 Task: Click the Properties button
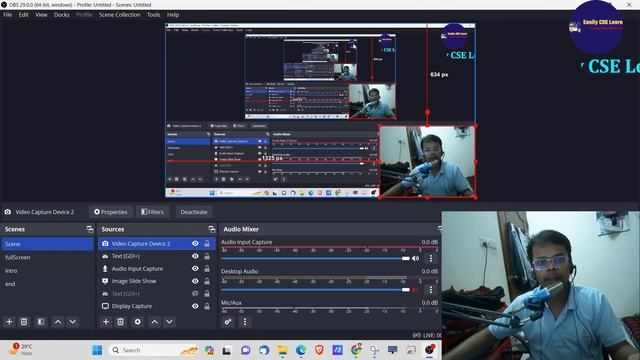click(x=111, y=212)
